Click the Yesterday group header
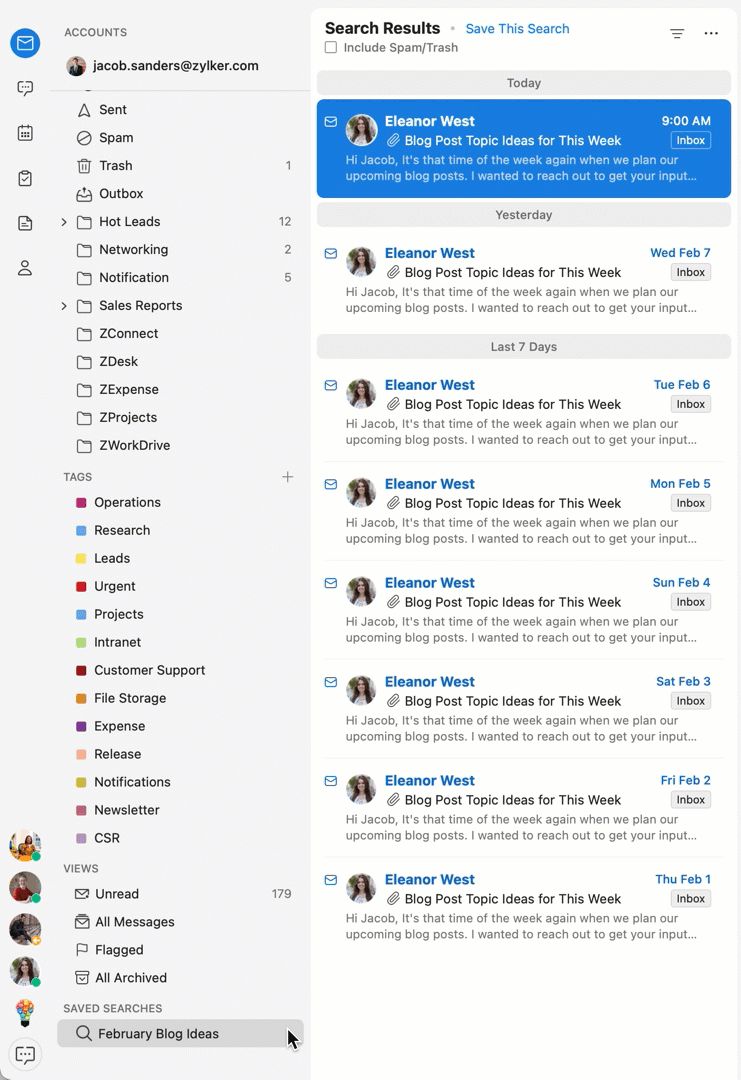The width and height of the screenshot is (741, 1080). click(x=524, y=215)
